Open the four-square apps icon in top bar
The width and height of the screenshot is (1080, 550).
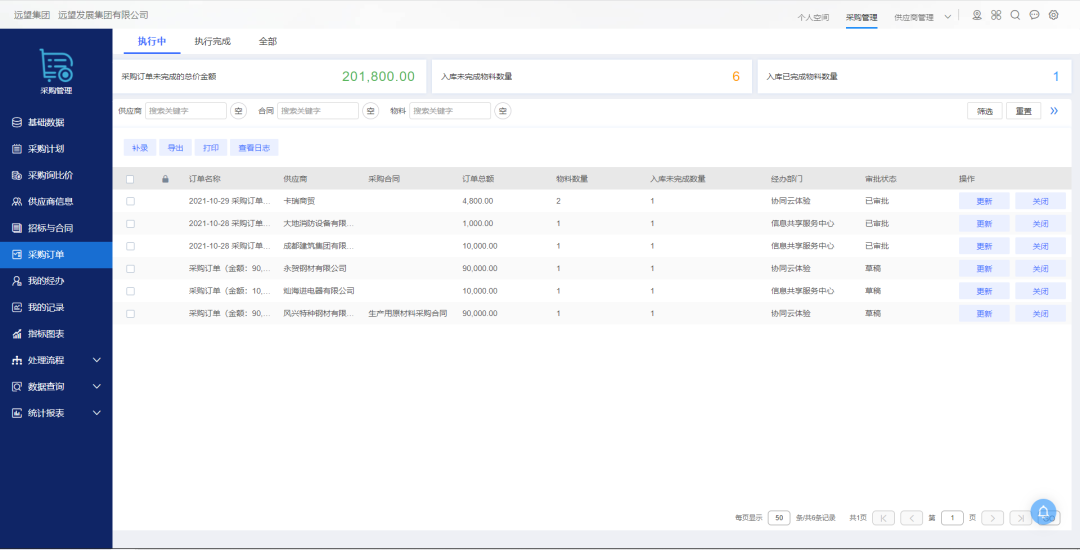click(x=996, y=15)
